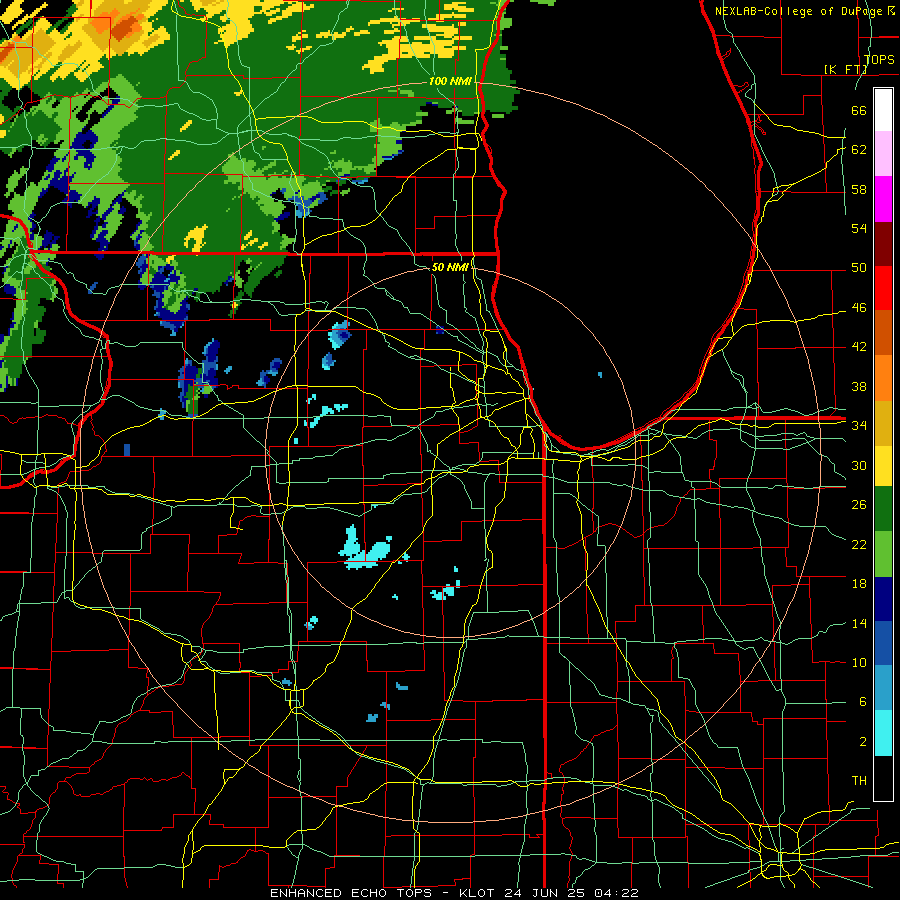This screenshot has width=900, height=900.
Task: Click the medium blue legend swatch
Action: (x=883, y=643)
